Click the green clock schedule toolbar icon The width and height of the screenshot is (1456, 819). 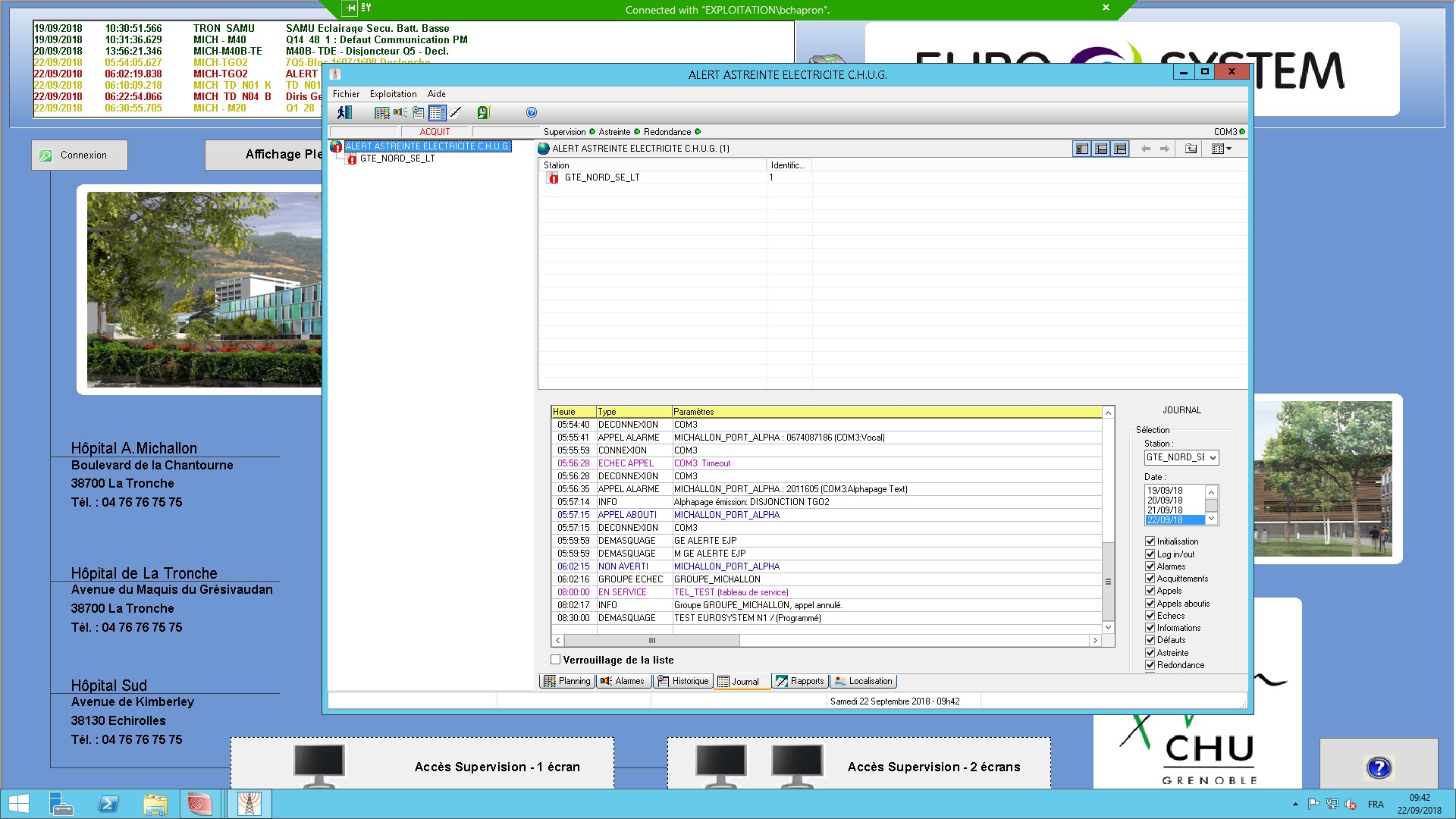click(483, 112)
